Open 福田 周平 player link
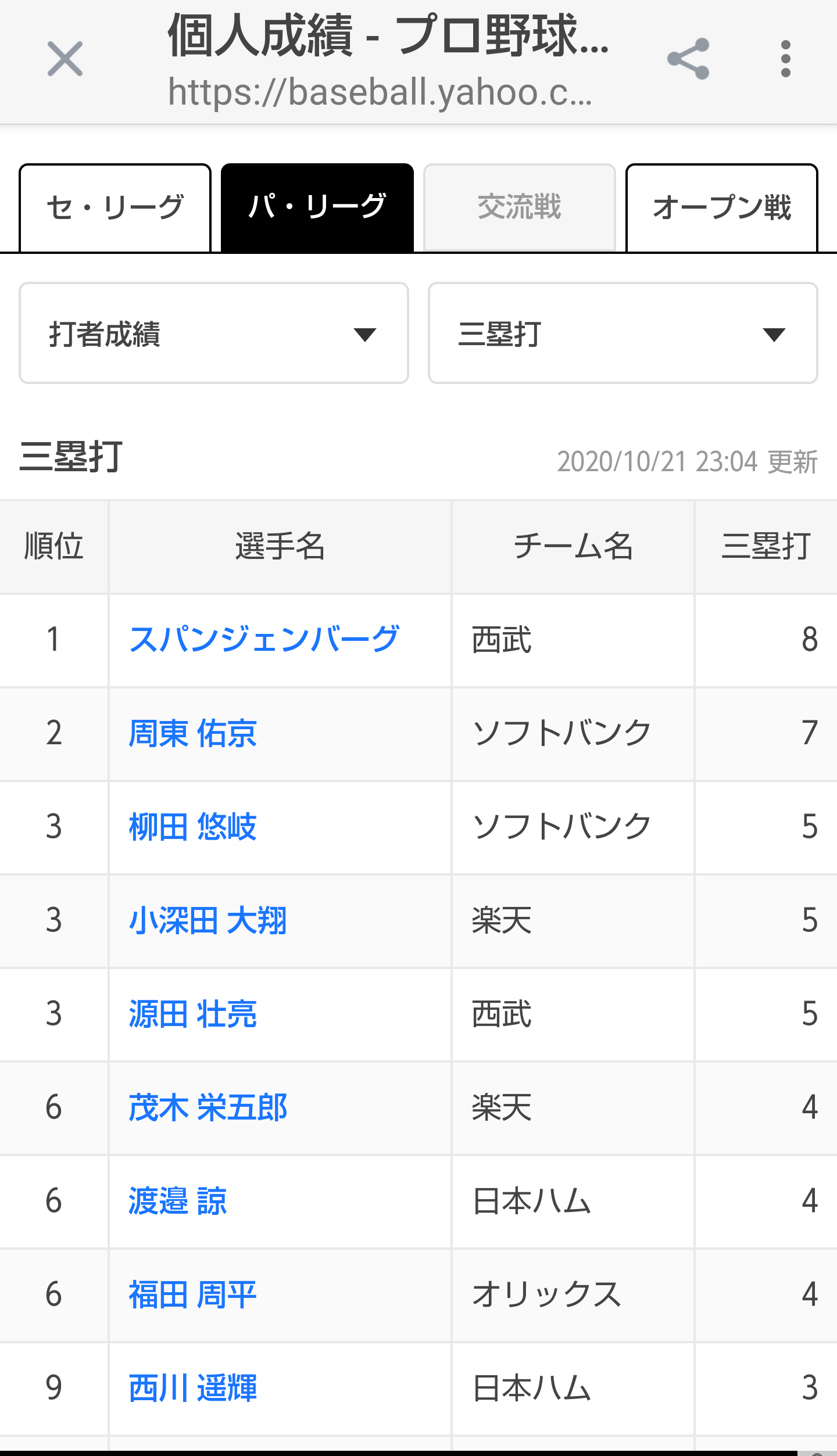Screen dimensions: 837x1456 pos(193,1294)
